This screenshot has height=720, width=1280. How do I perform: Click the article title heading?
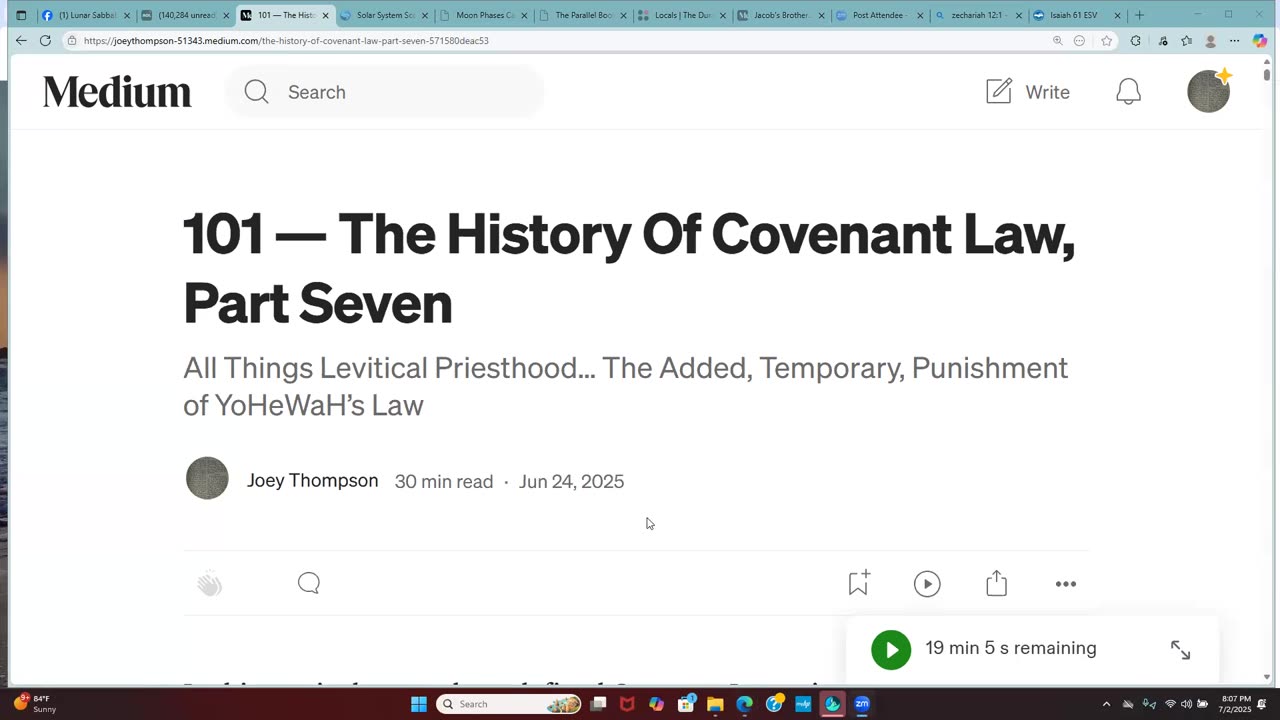[x=629, y=268]
